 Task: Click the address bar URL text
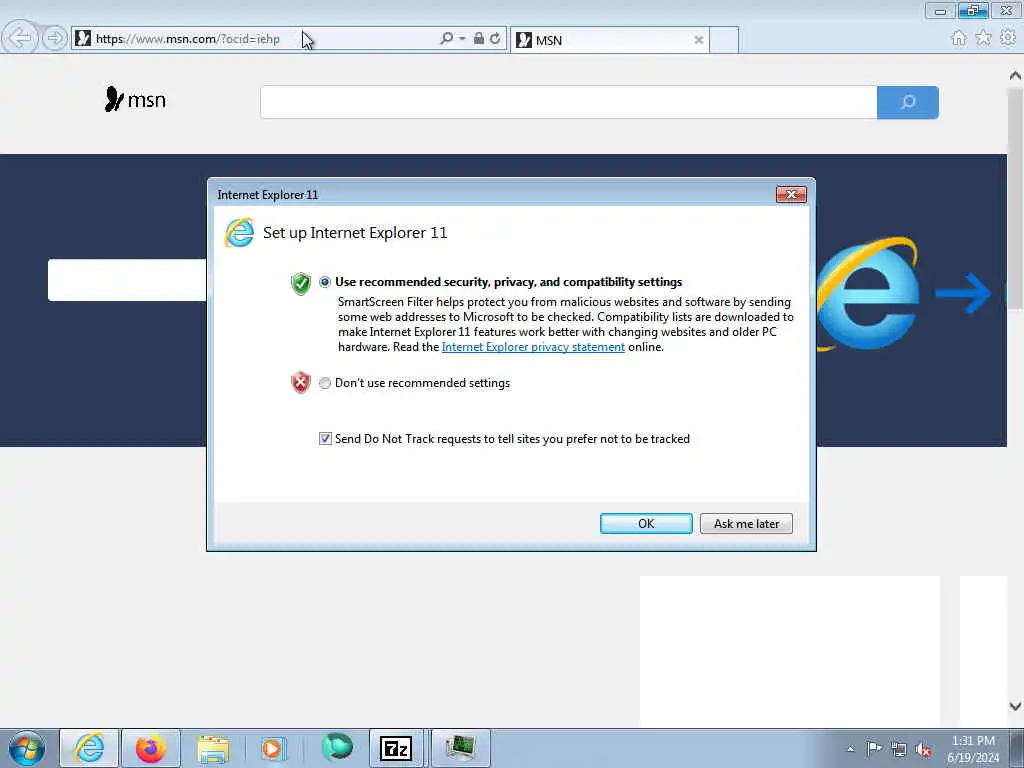pyautogui.click(x=188, y=39)
